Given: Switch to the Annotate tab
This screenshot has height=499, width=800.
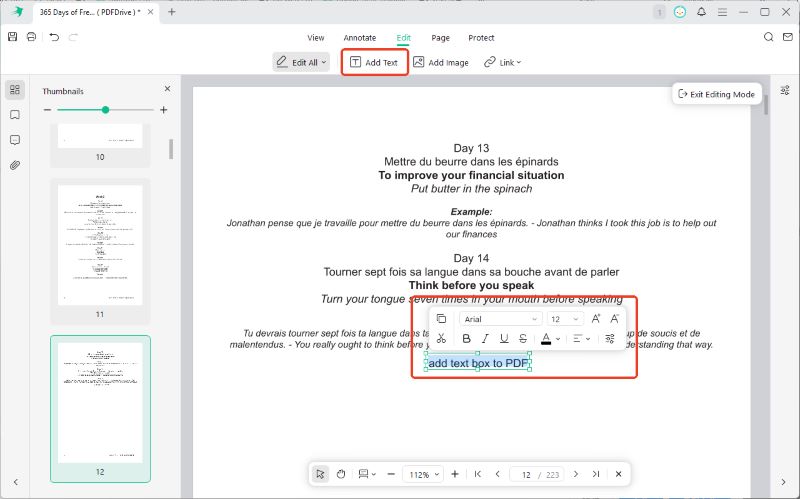Looking at the screenshot, I should click(359, 38).
